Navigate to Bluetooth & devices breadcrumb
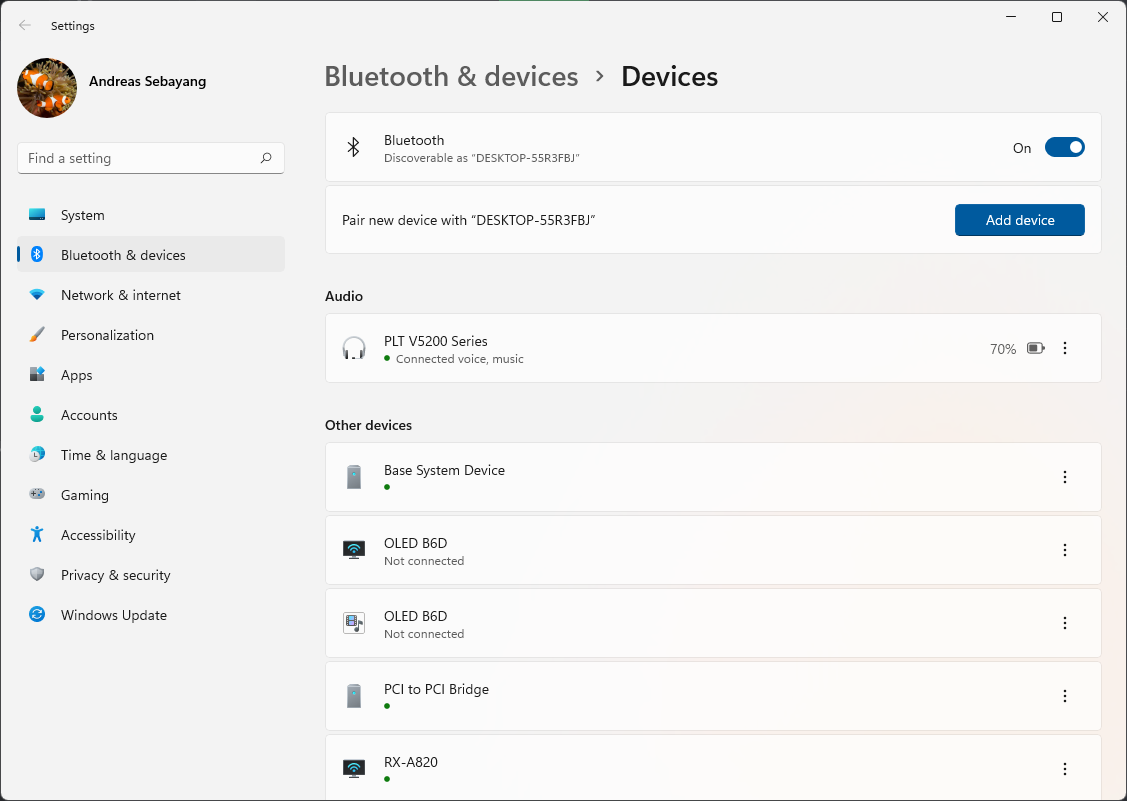 coord(451,77)
